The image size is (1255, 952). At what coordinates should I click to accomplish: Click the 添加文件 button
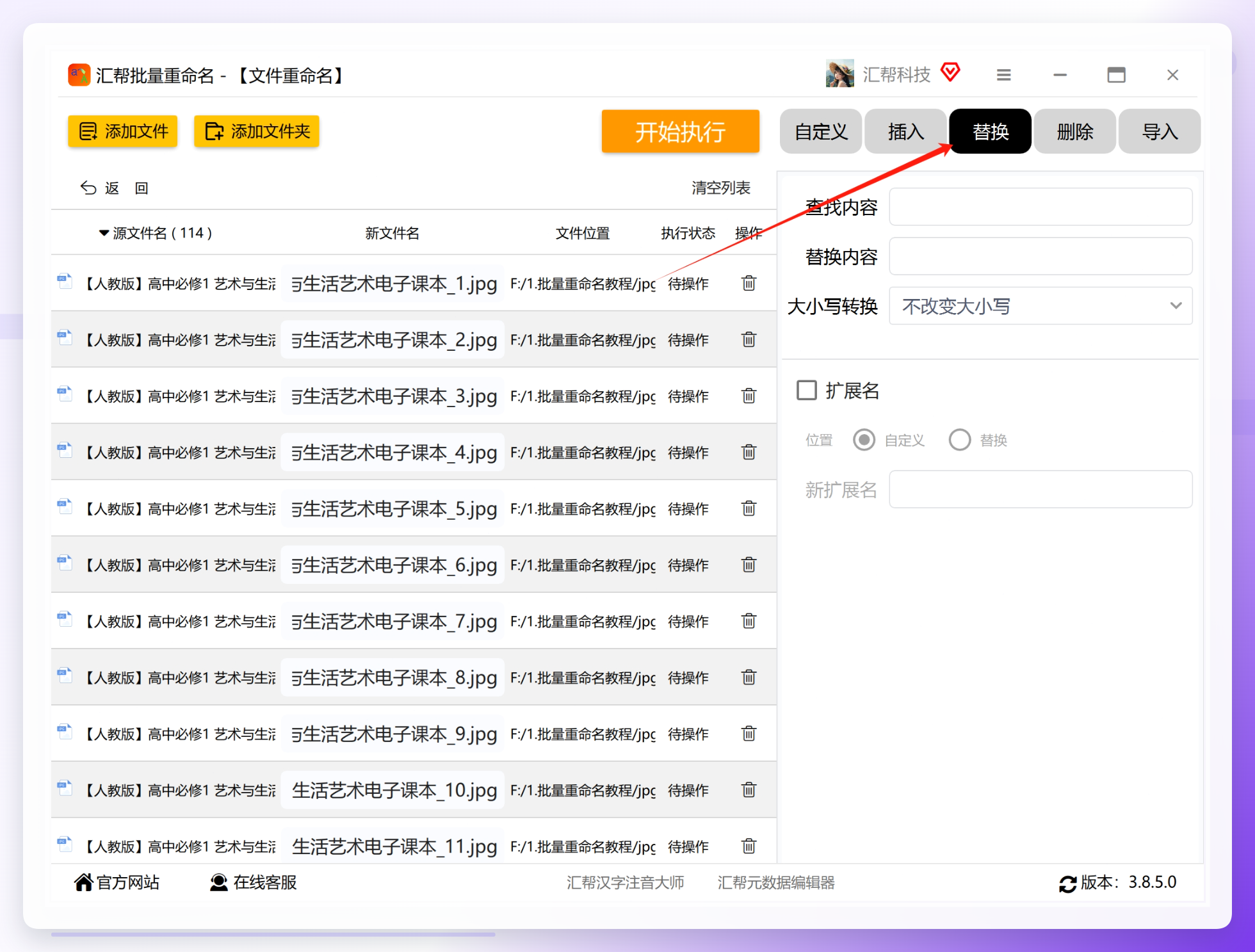pyautogui.click(x=123, y=131)
